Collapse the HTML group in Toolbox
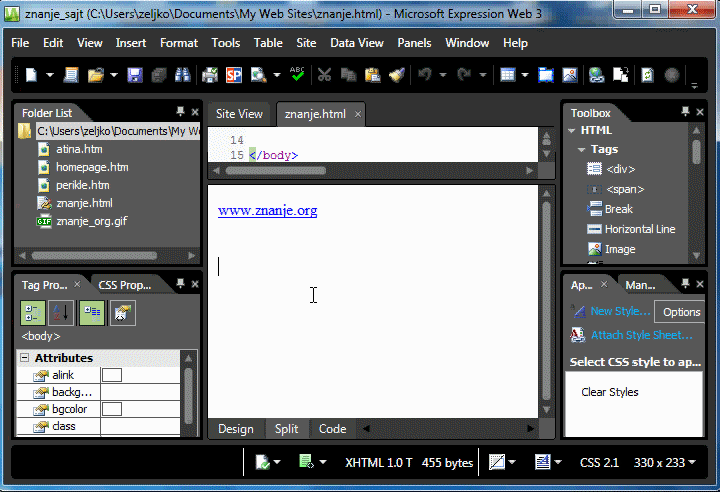This screenshot has height=492, width=720. pos(572,130)
